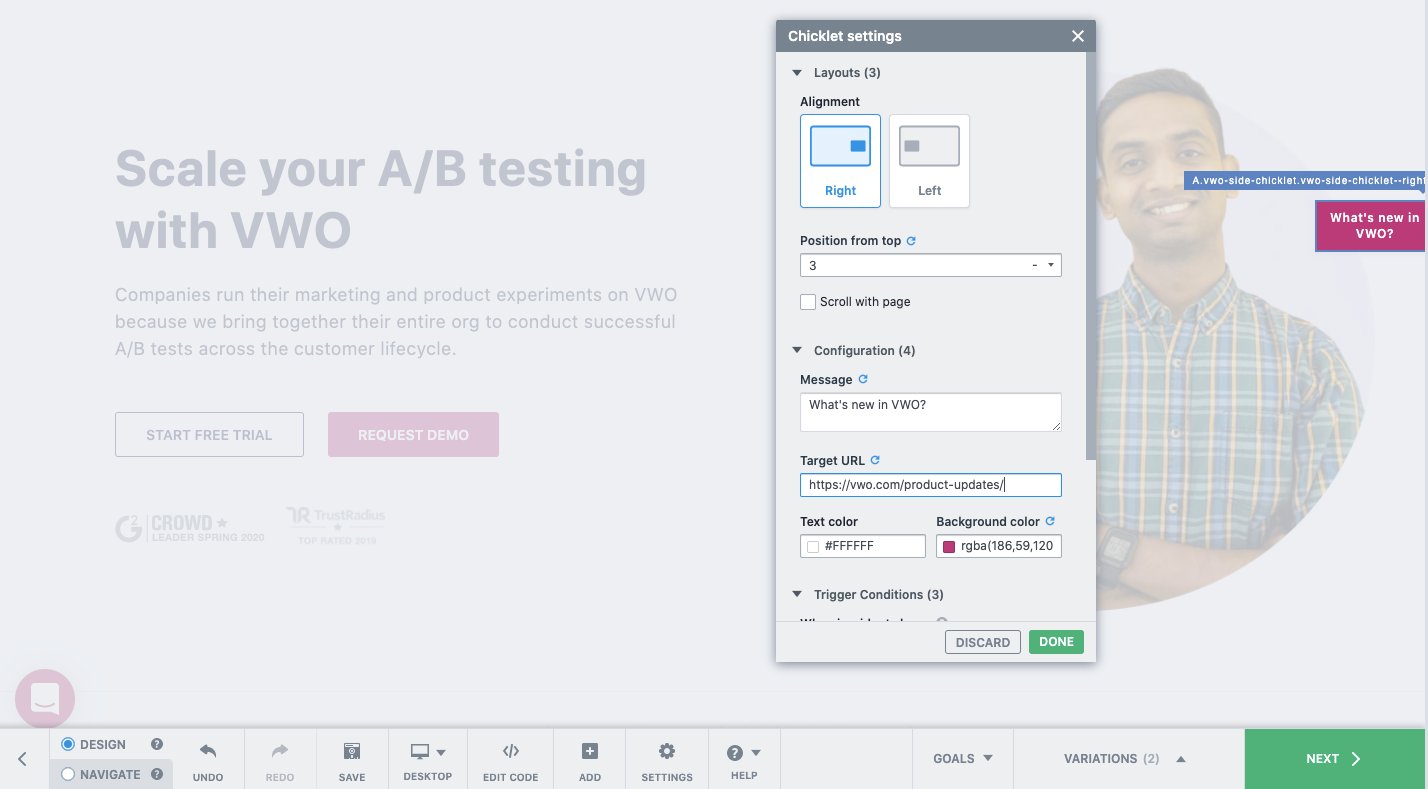Reset the Background color icon

click(1050, 521)
